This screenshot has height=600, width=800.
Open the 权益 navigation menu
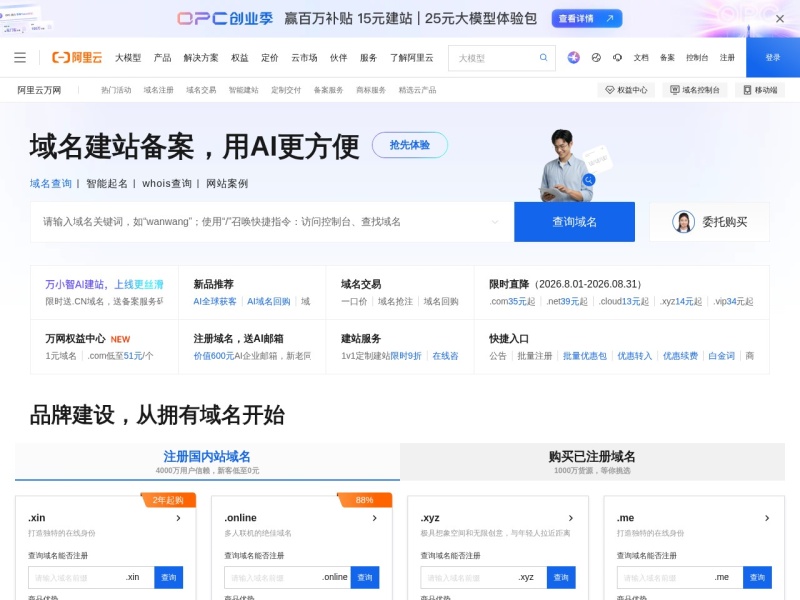[x=239, y=58]
